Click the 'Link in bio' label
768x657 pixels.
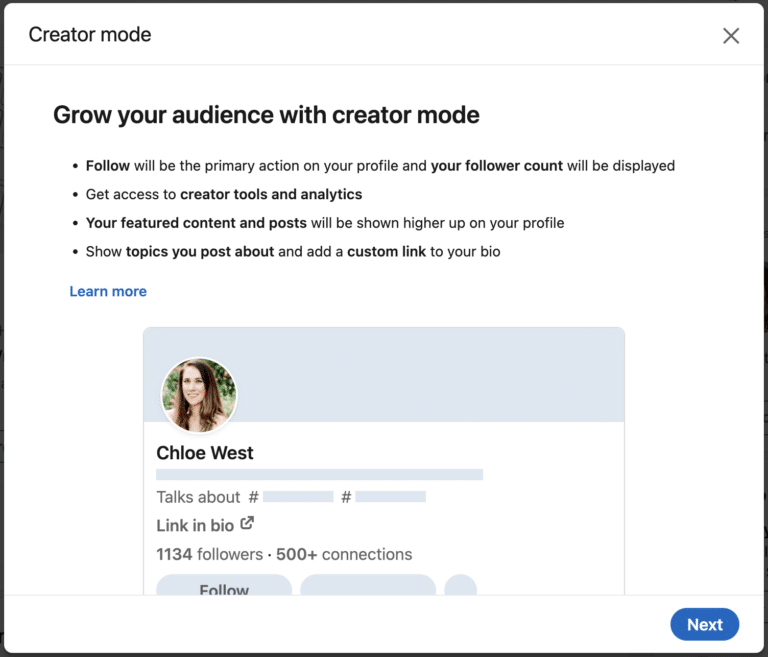[195, 525]
